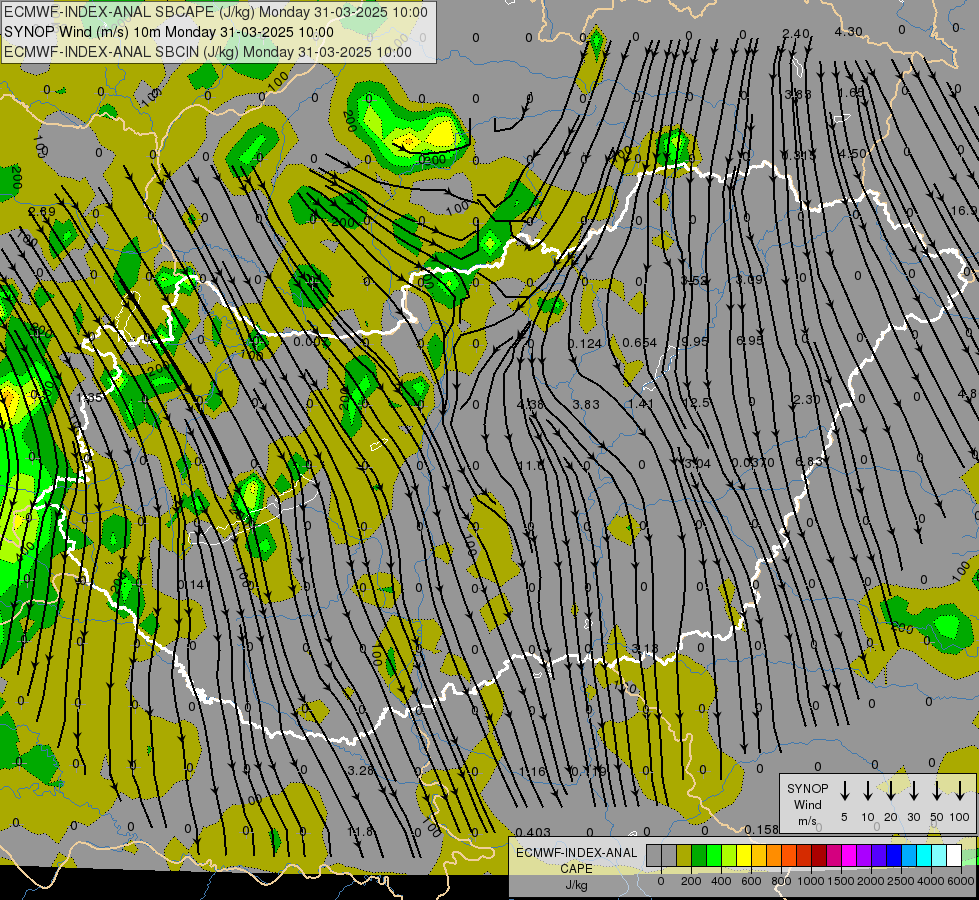Click the 5 m/s wind arrow in legend
This screenshot has height=900, width=979.
[844, 791]
